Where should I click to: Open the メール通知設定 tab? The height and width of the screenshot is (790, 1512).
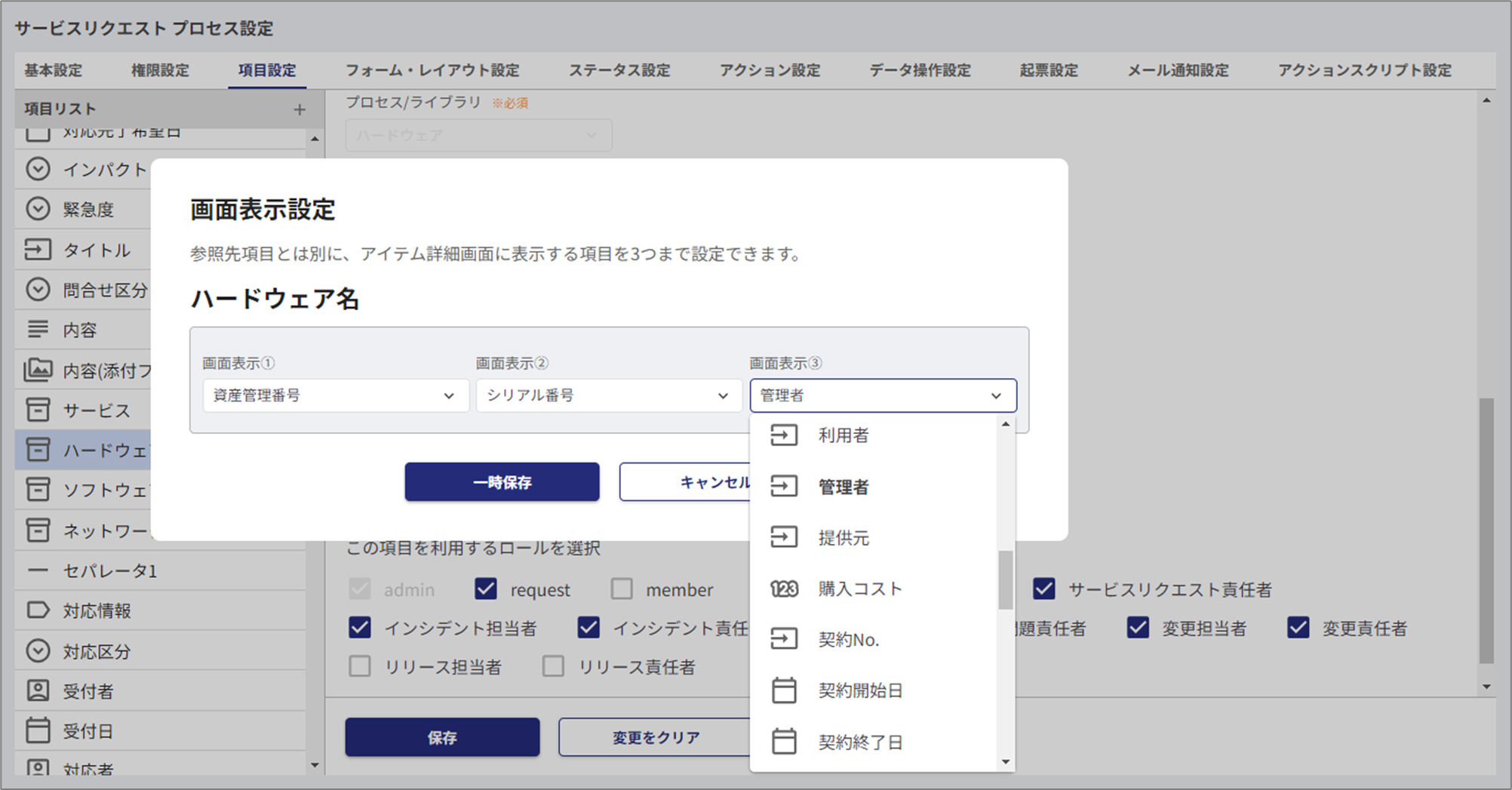[1178, 71]
